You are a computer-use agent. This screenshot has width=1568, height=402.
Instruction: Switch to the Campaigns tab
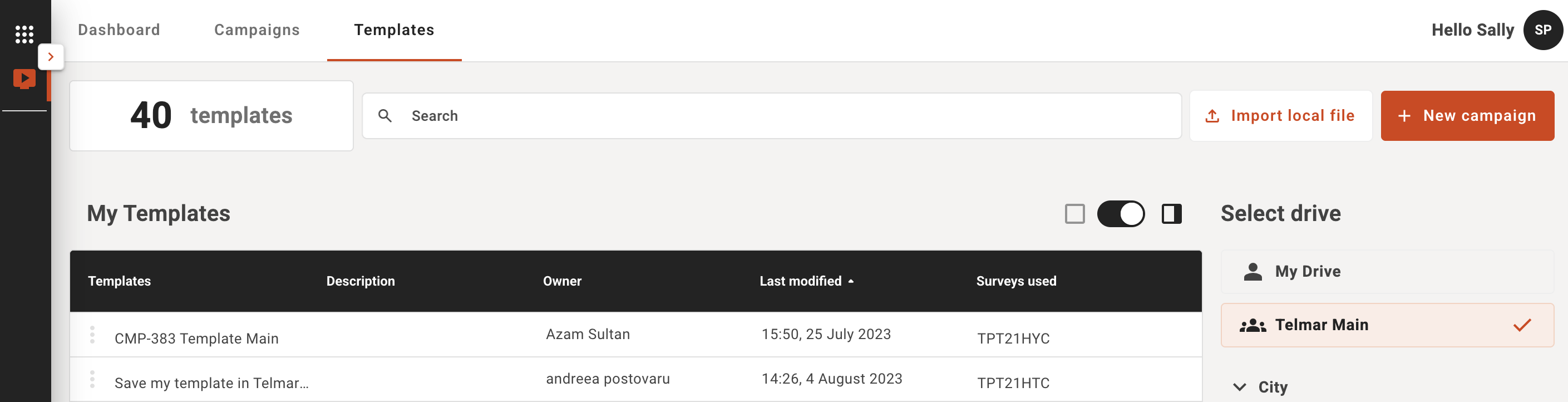pos(257,30)
